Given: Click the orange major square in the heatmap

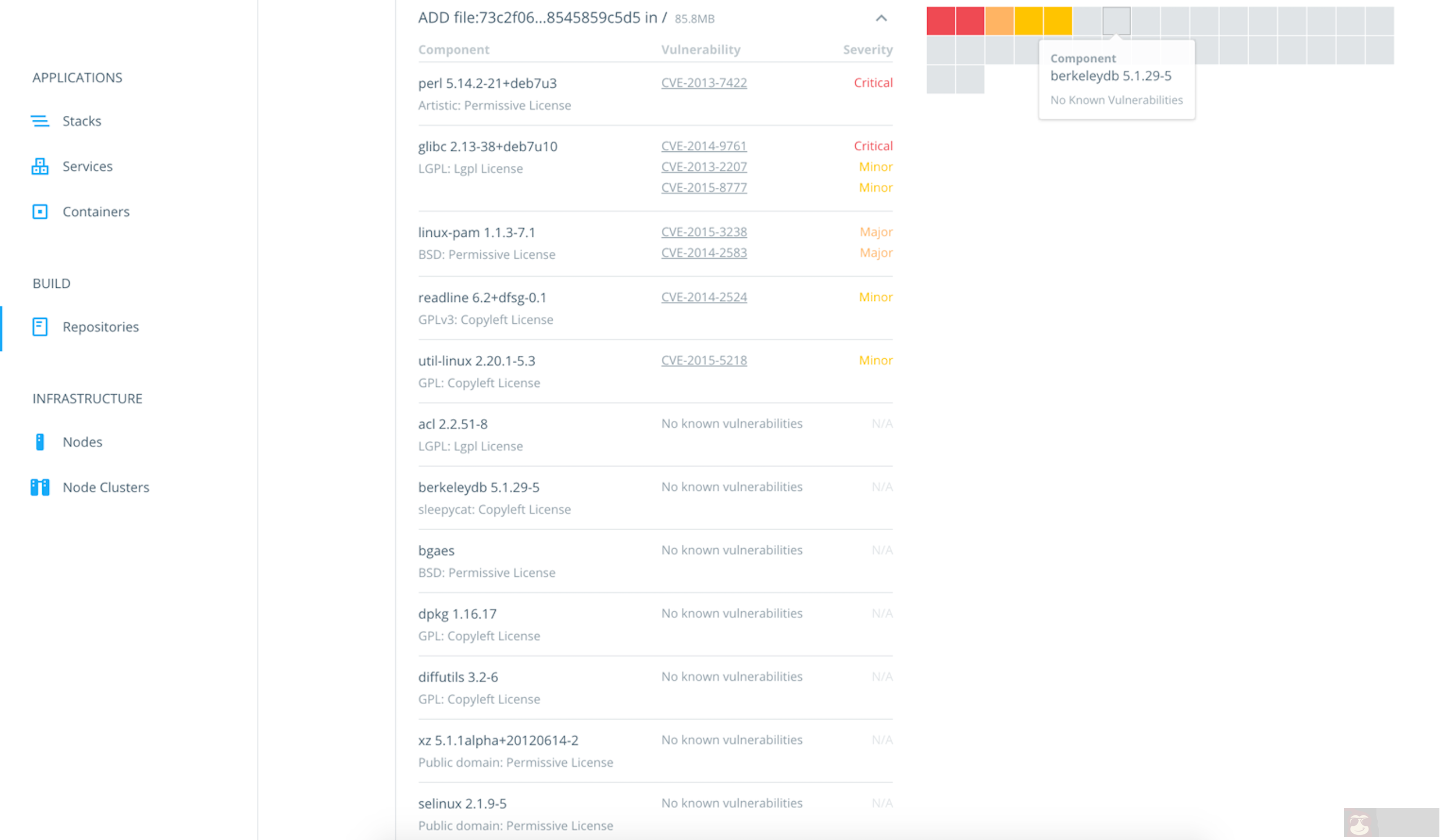Looking at the screenshot, I should click(1000, 20).
